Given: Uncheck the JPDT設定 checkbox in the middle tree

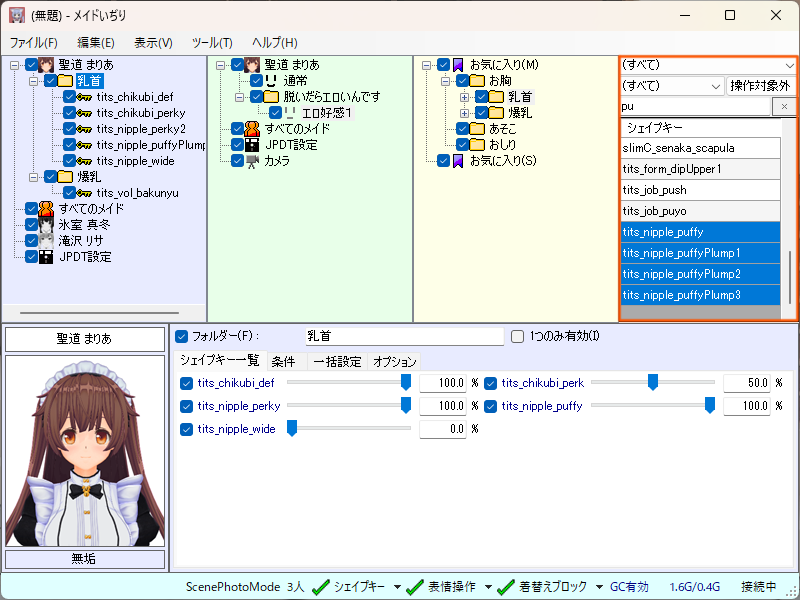Looking at the screenshot, I should [x=237, y=144].
